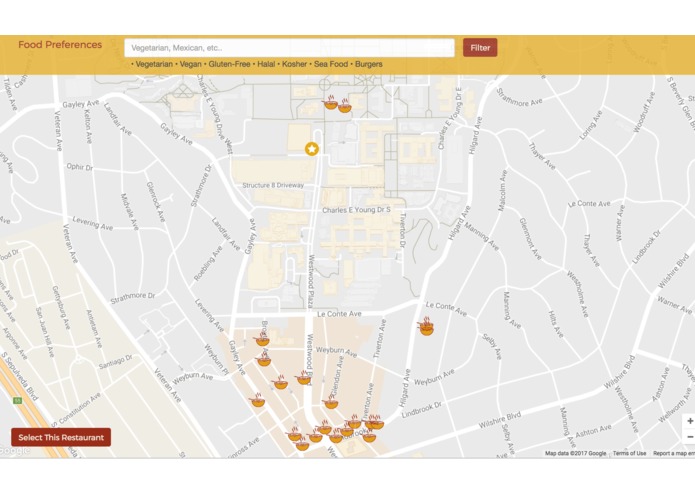Open the Report a map error link

[674, 453]
